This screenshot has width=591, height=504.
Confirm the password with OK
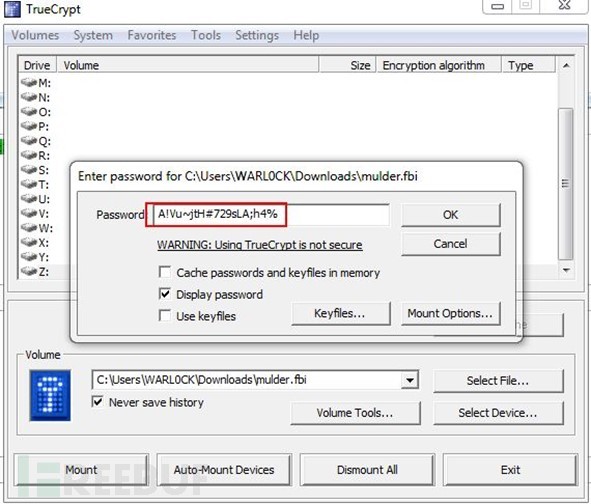(x=451, y=215)
